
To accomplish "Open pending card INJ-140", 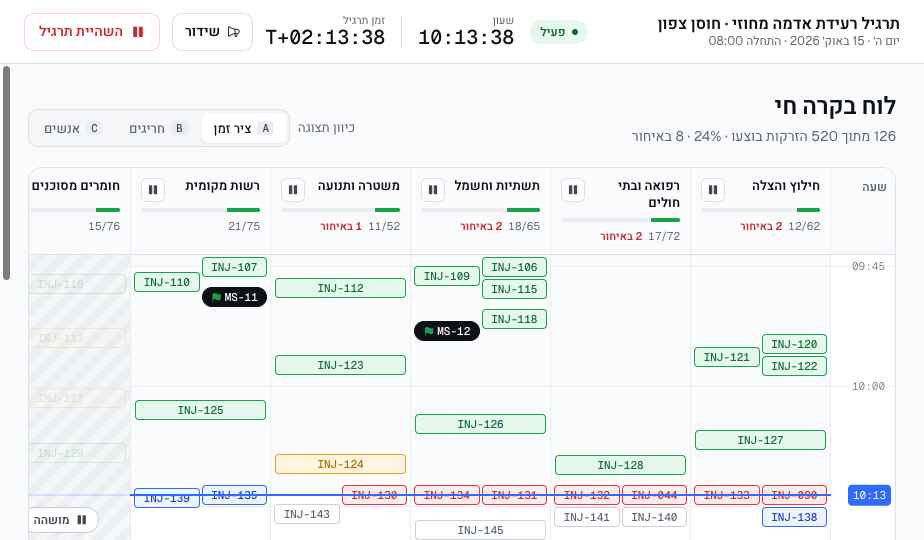I will tap(654, 517).
